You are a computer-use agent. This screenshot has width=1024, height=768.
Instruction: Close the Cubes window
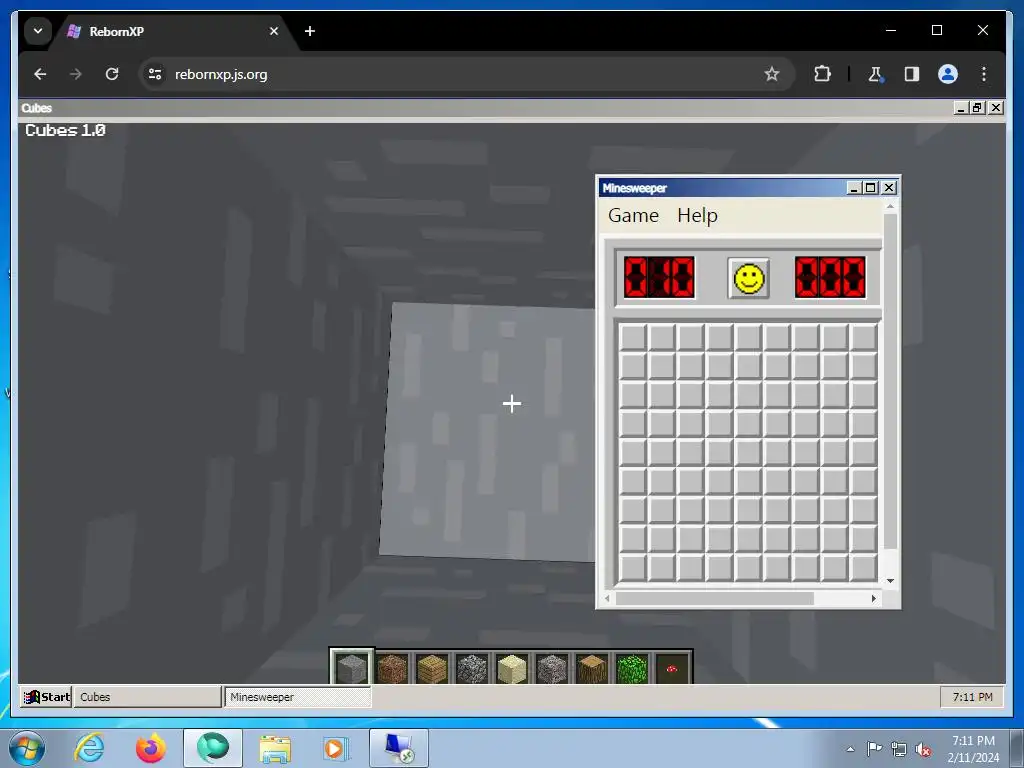(996, 108)
